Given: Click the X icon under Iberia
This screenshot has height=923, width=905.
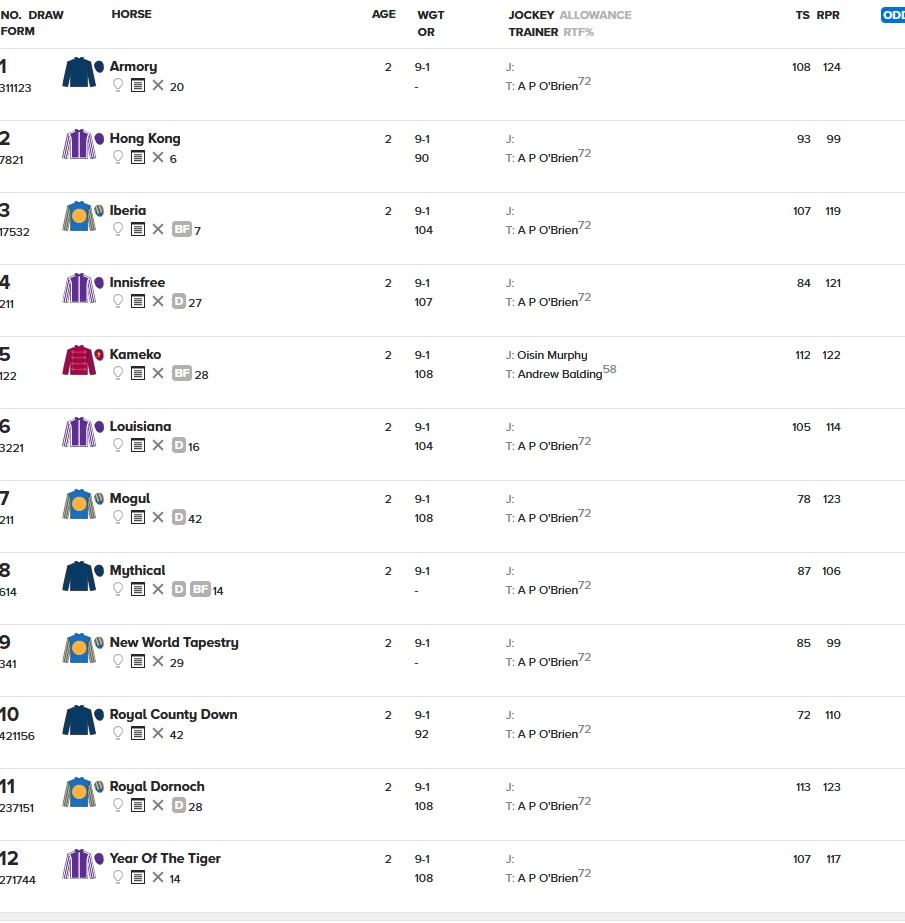Looking at the screenshot, I should click(x=157, y=230).
